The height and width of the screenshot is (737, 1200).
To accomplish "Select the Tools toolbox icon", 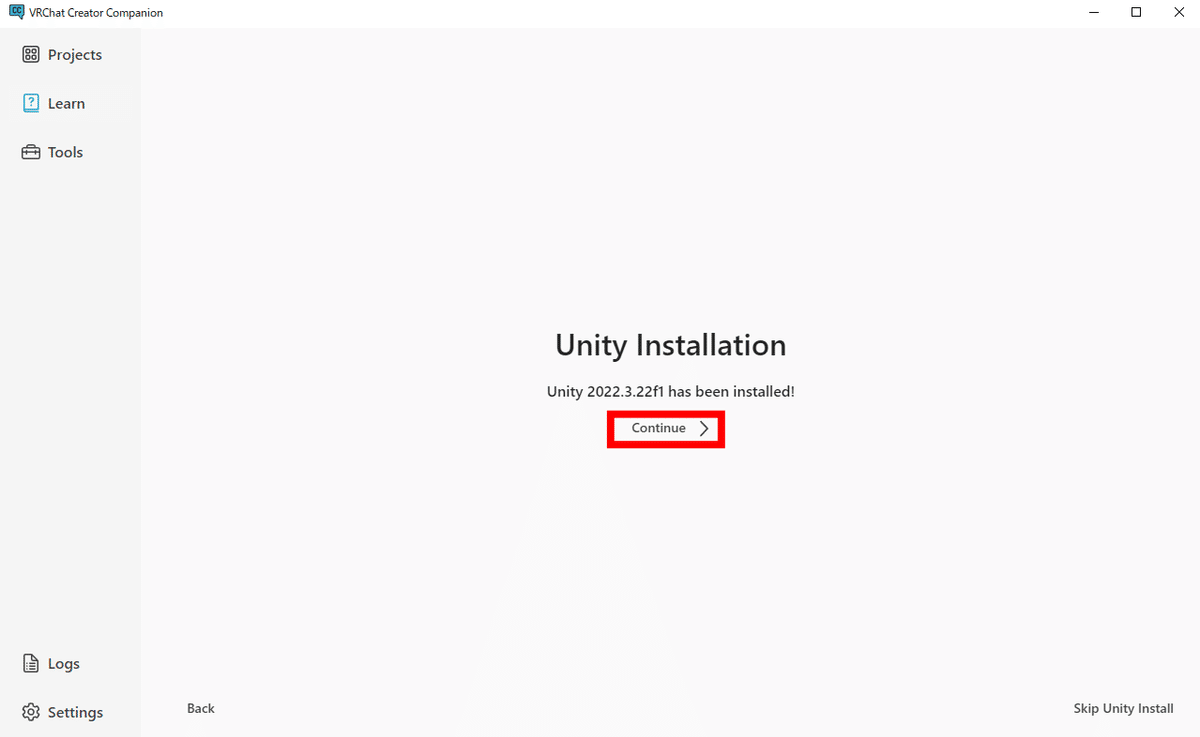I will pos(31,152).
